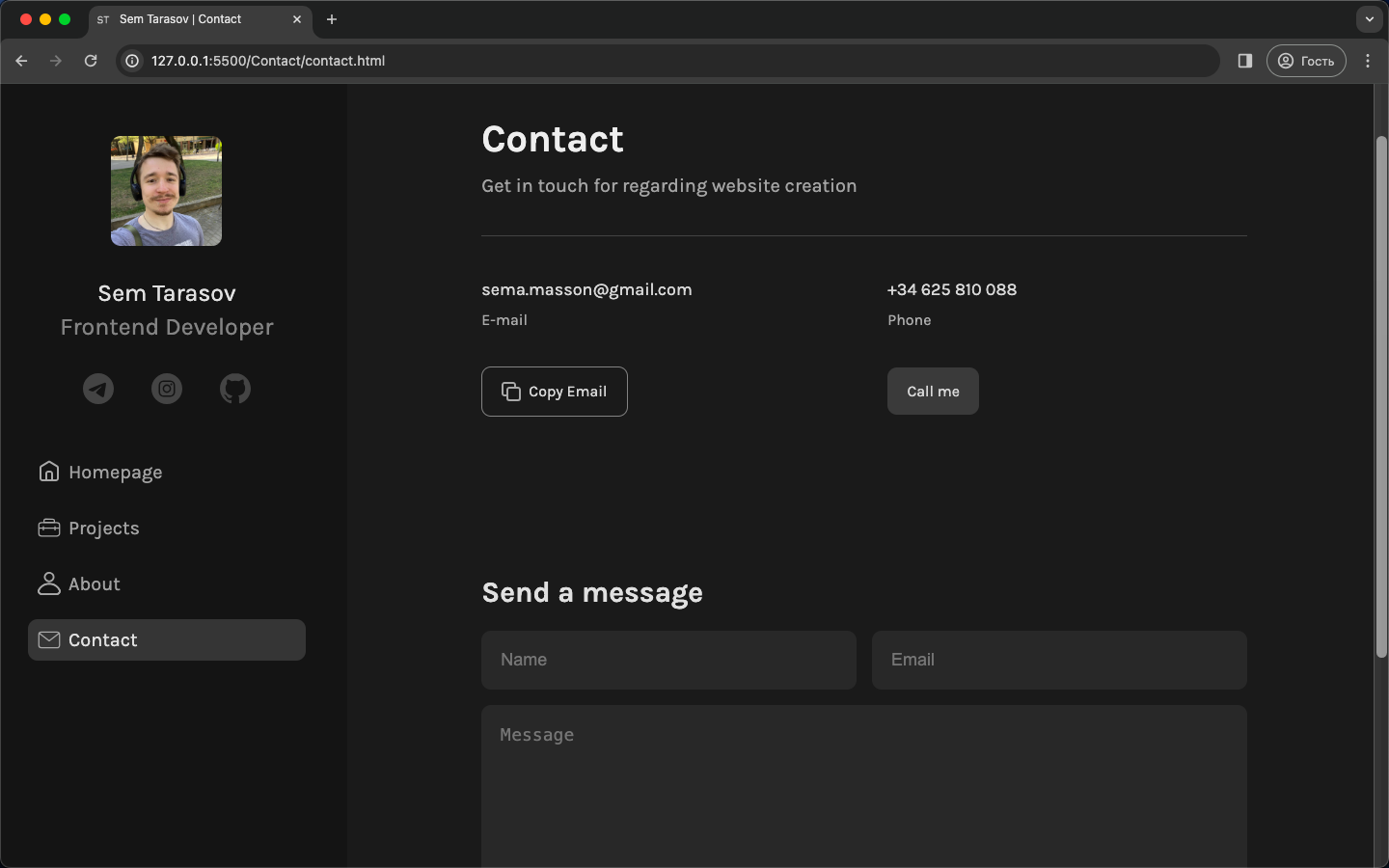Click the browser reload icon
This screenshot has height=868, width=1389.
[x=91, y=61]
